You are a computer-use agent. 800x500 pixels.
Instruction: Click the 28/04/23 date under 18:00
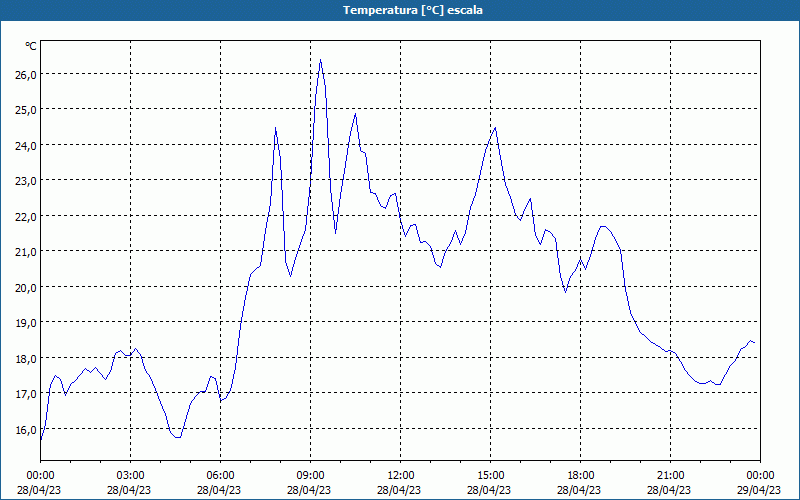pyautogui.click(x=580, y=490)
